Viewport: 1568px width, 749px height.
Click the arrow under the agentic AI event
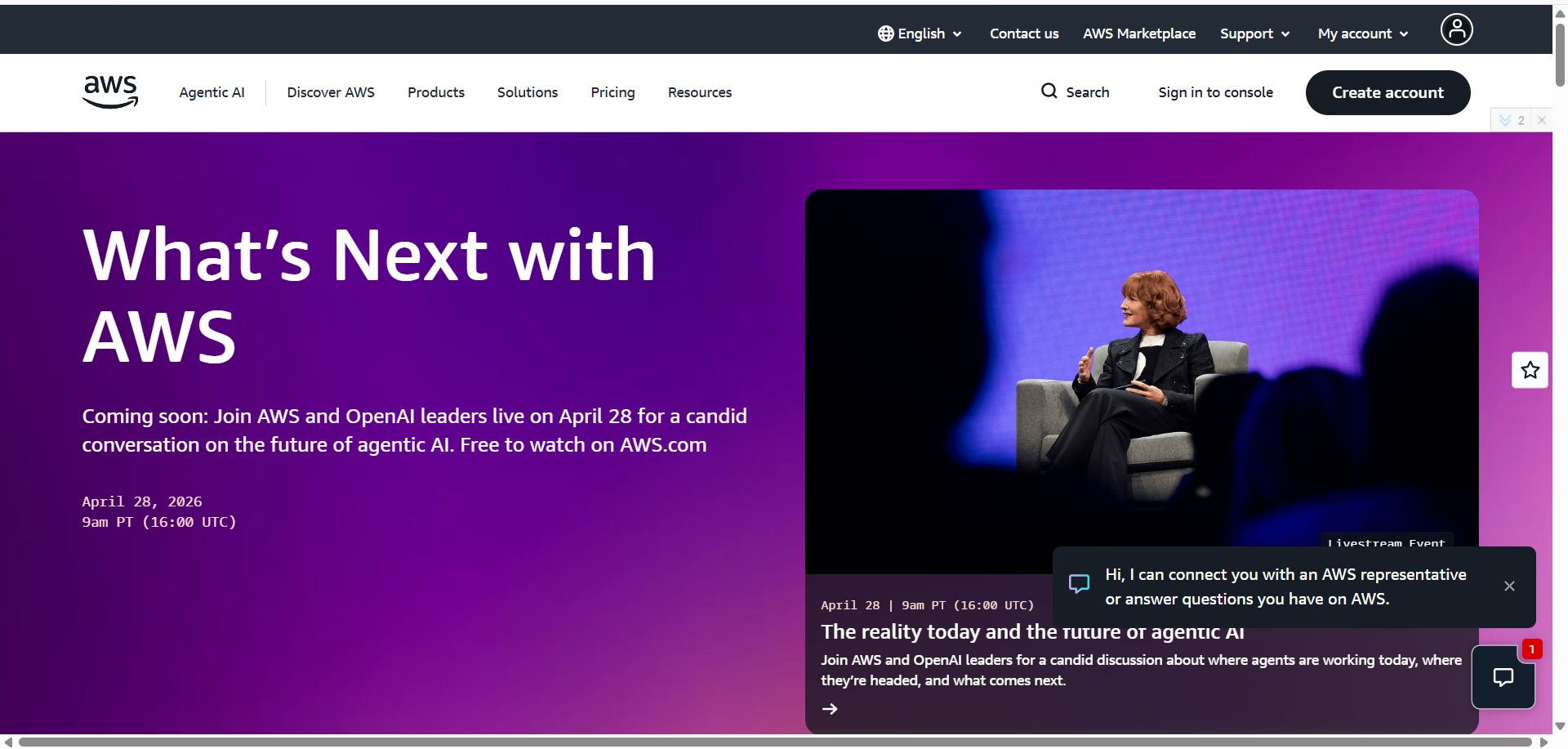click(x=830, y=709)
